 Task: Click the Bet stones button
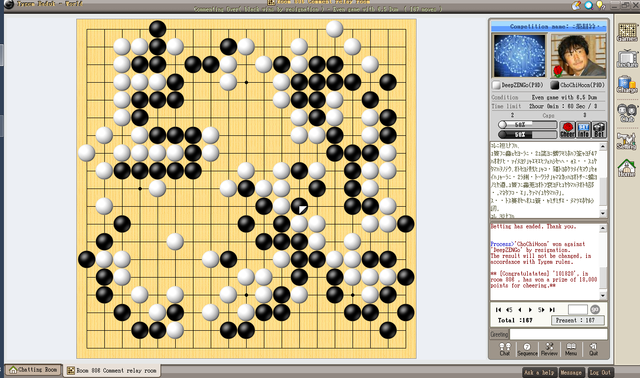[x=599, y=129]
